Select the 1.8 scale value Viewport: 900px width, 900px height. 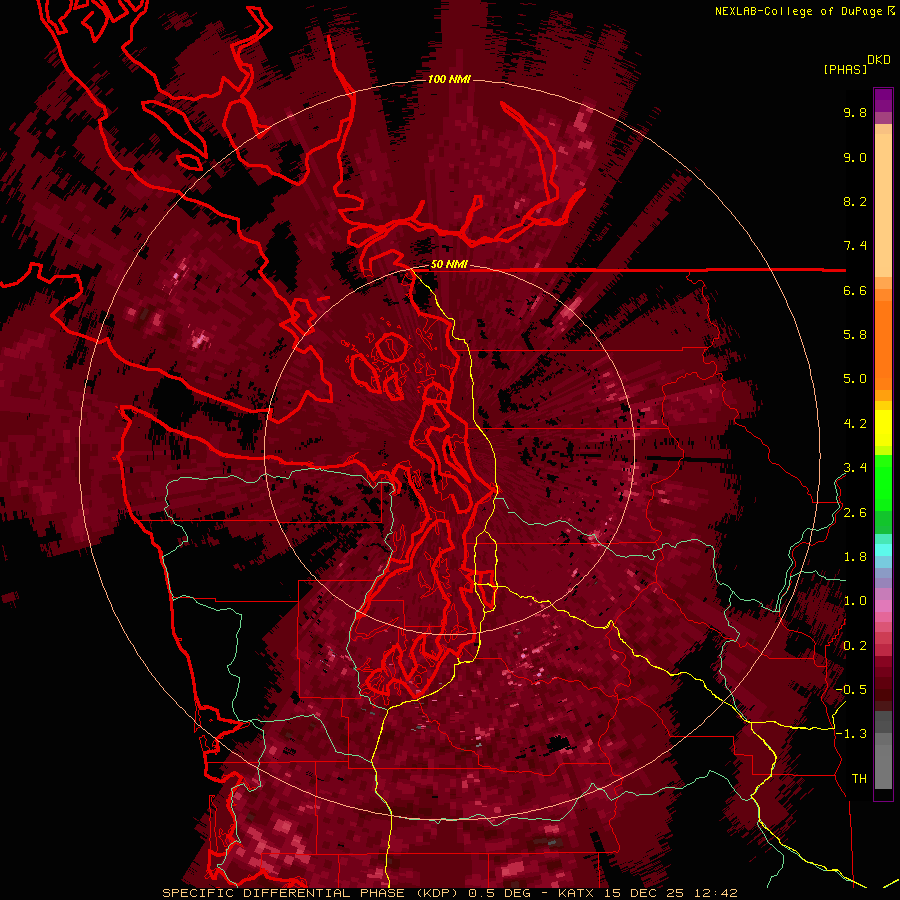click(x=855, y=557)
